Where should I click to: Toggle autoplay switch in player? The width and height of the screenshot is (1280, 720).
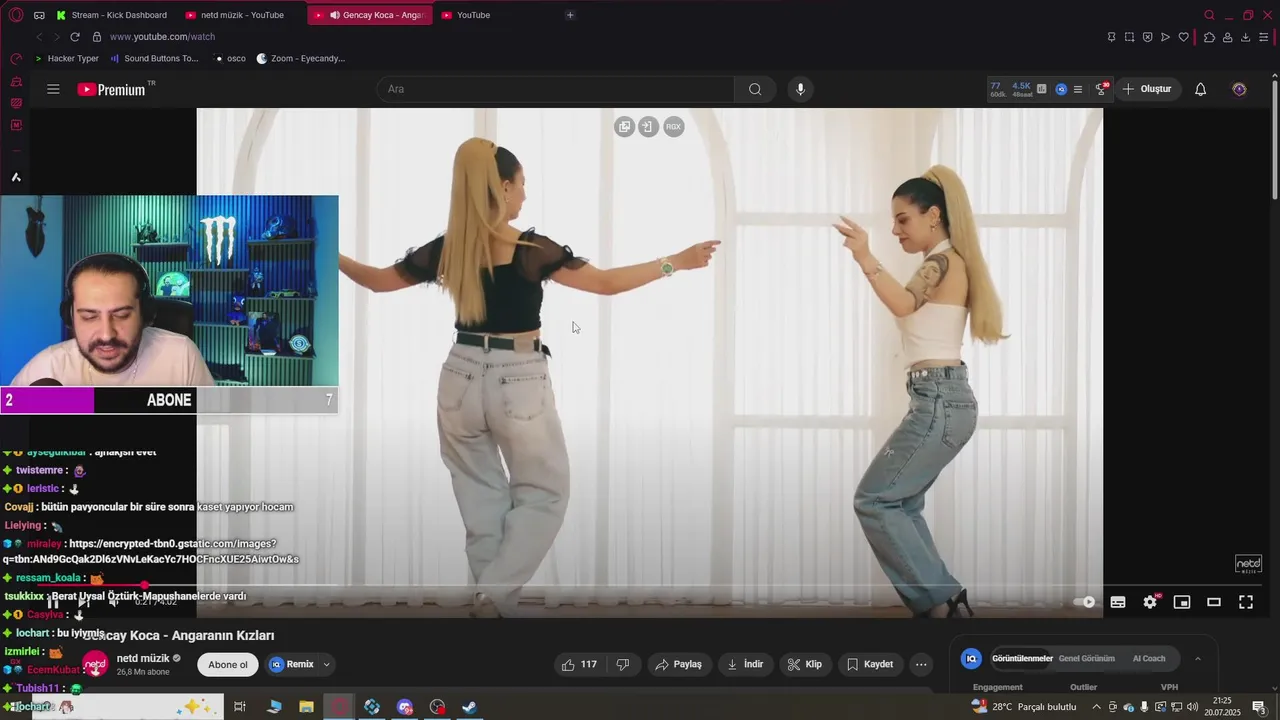(x=1084, y=602)
